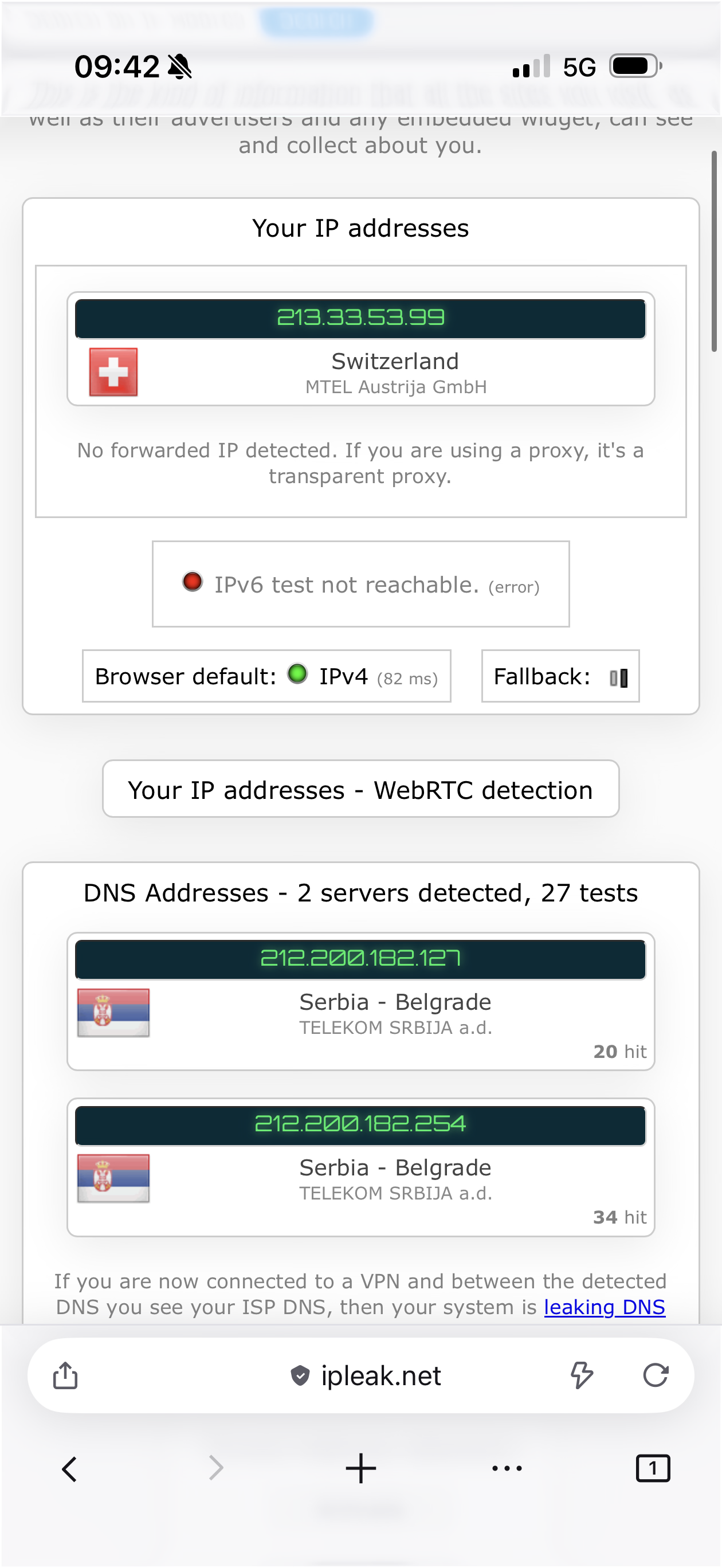Tap the ipleak.net address field
Screen dimensions: 722x1568
[x=380, y=1375]
